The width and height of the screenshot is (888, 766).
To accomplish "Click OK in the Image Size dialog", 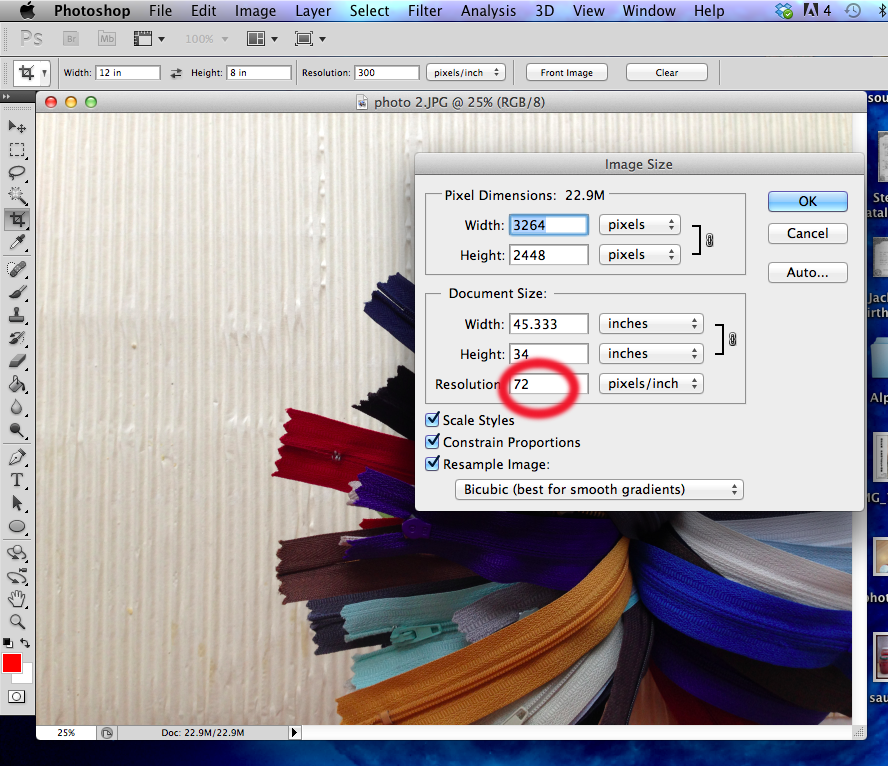I will pos(808,201).
